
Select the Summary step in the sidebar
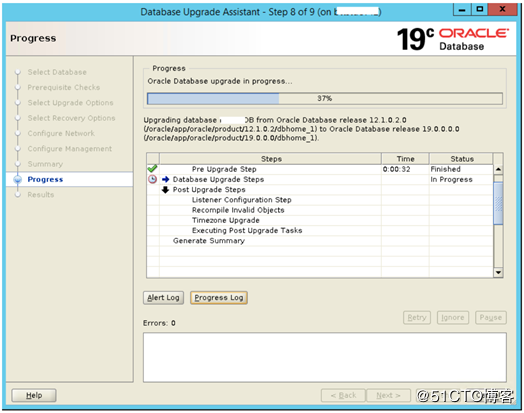pyautogui.click(x=45, y=164)
